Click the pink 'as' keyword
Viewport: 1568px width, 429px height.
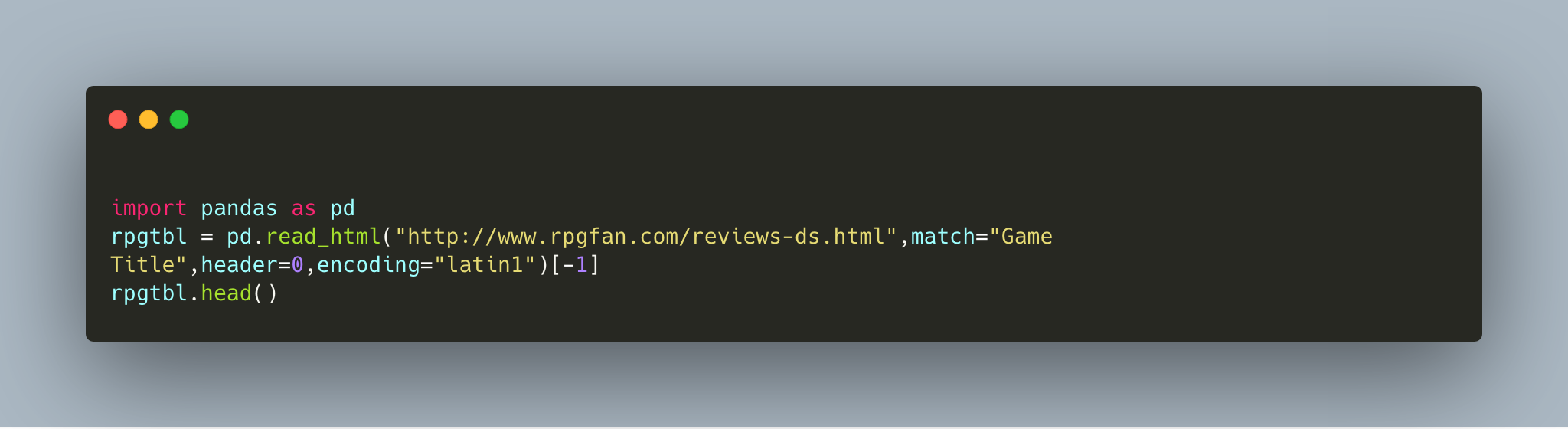pyautogui.click(x=303, y=208)
